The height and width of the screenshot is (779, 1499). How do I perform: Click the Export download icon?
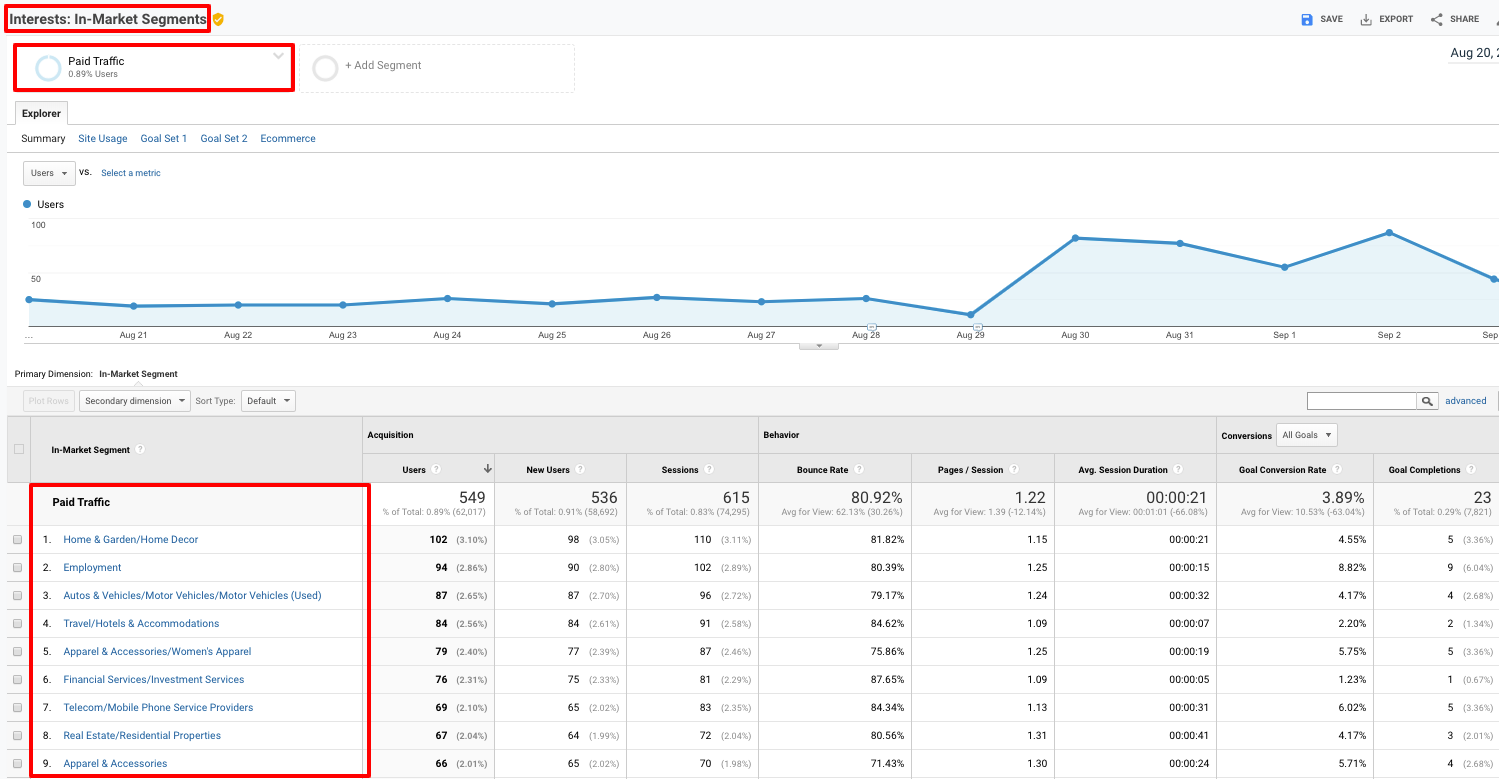1366,19
